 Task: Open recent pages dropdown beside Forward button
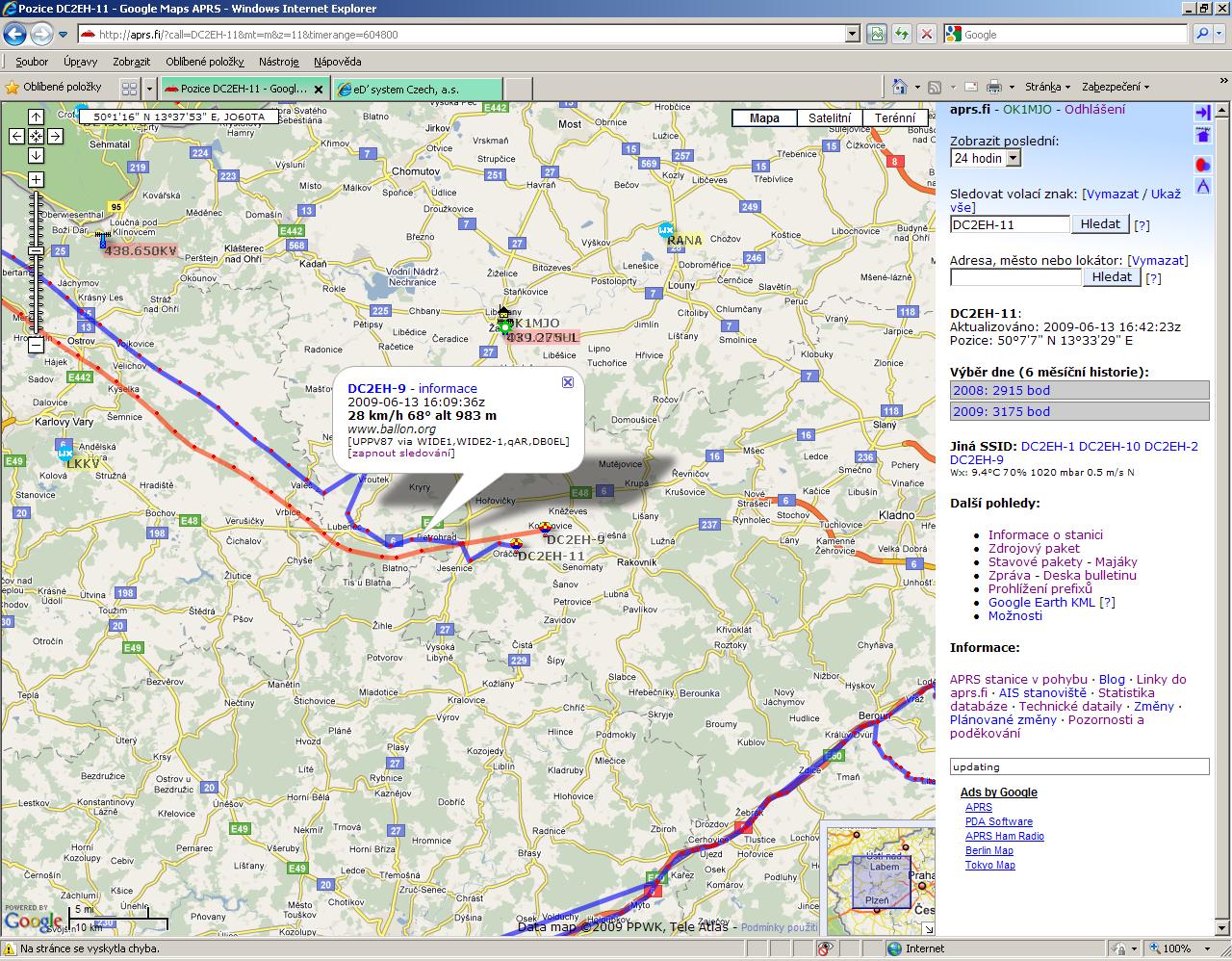tap(63, 35)
